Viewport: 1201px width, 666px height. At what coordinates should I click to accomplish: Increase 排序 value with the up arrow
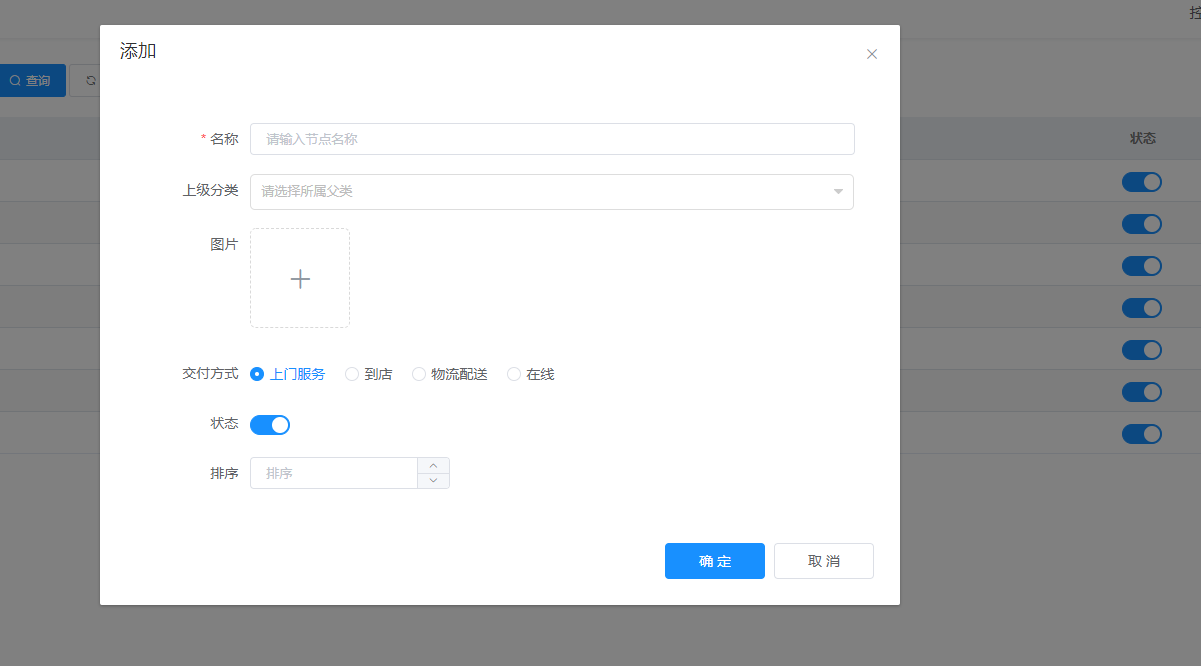pyautogui.click(x=433, y=465)
